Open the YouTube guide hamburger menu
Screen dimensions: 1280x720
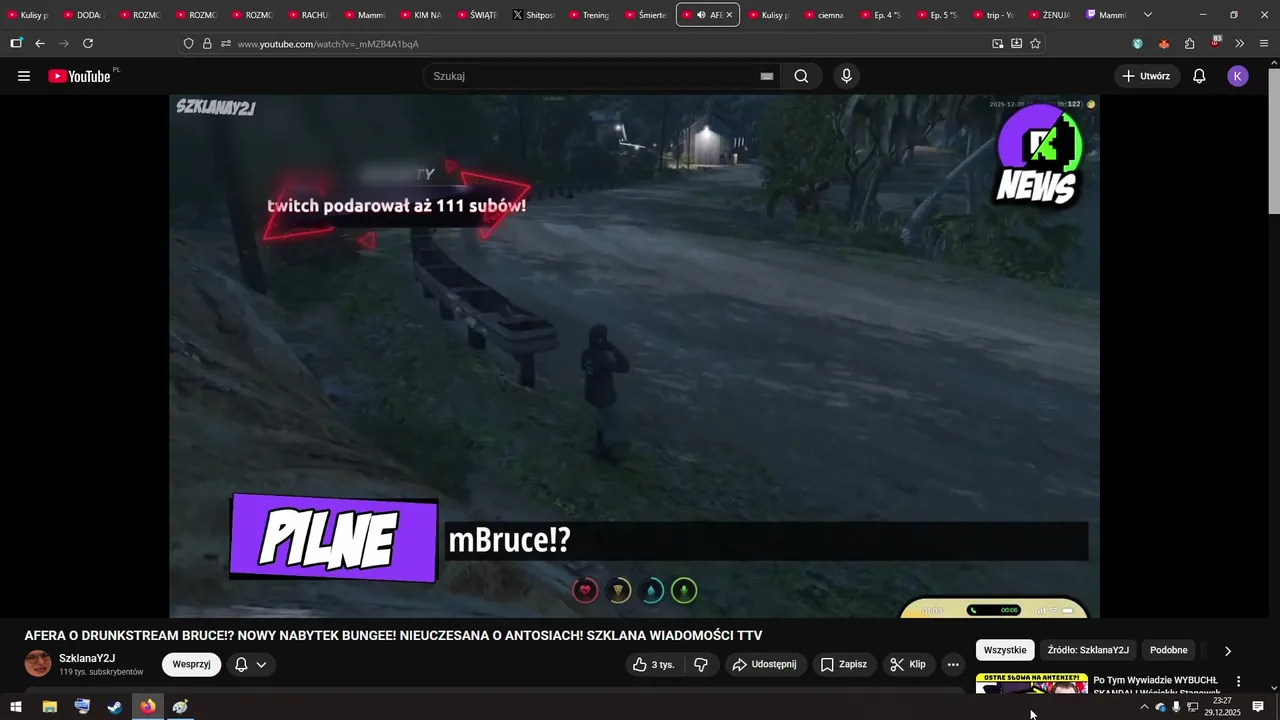pos(24,76)
